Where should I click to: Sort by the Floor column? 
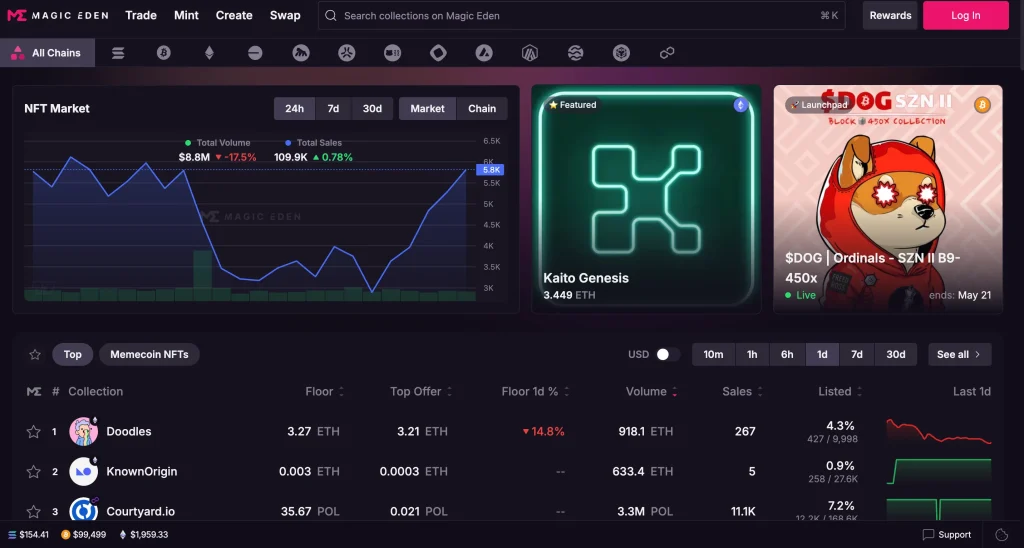point(325,391)
